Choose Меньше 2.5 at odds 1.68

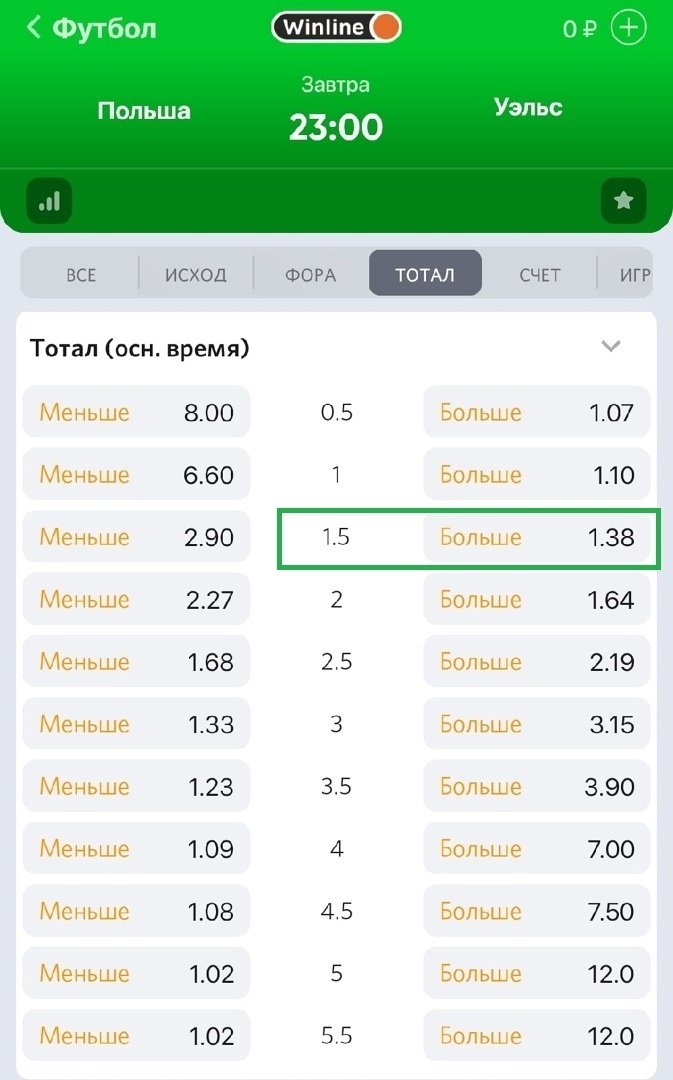click(x=136, y=662)
